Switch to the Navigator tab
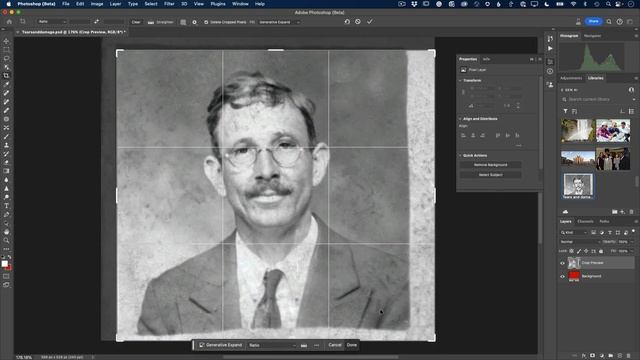 [x=592, y=36]
